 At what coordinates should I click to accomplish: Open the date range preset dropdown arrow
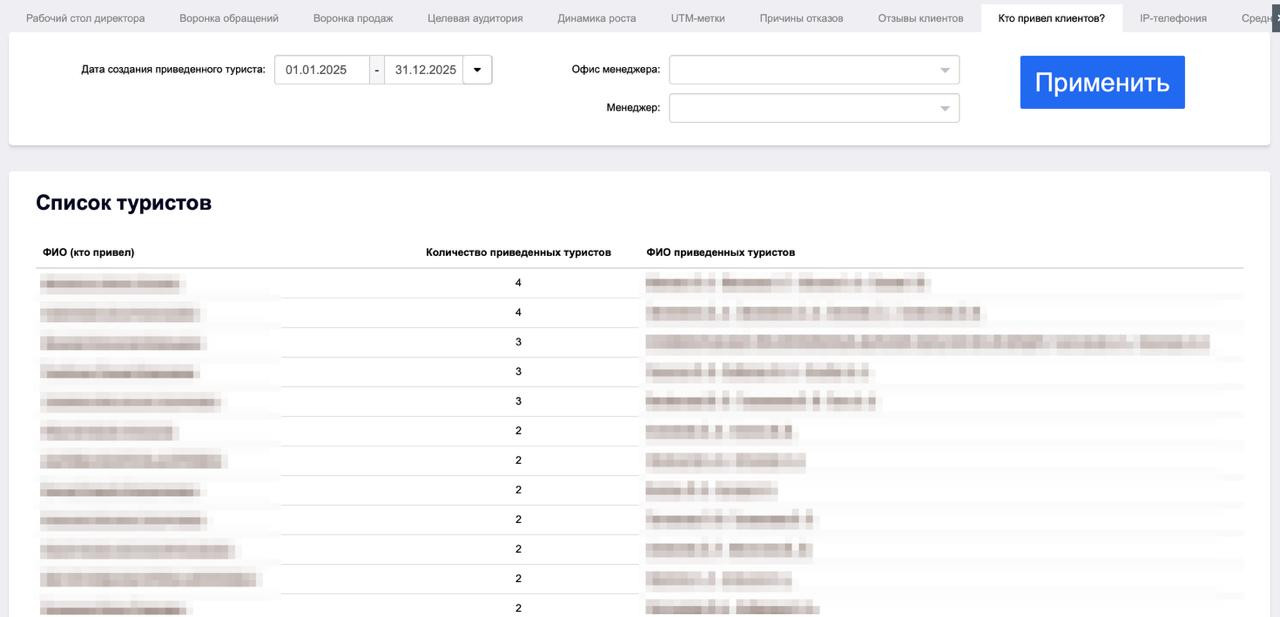(477, 70)
